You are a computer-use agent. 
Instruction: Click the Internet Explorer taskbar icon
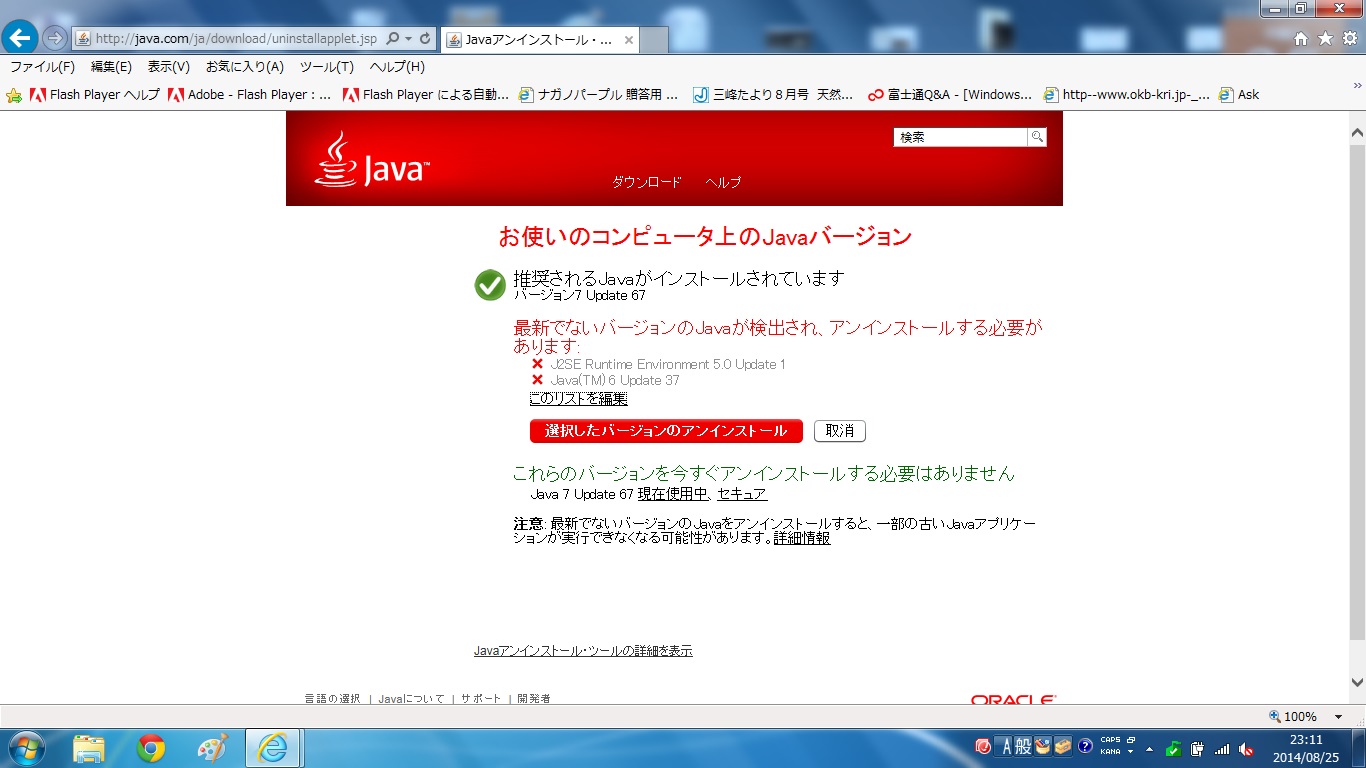pyautogui.click(x=272, y=748)
